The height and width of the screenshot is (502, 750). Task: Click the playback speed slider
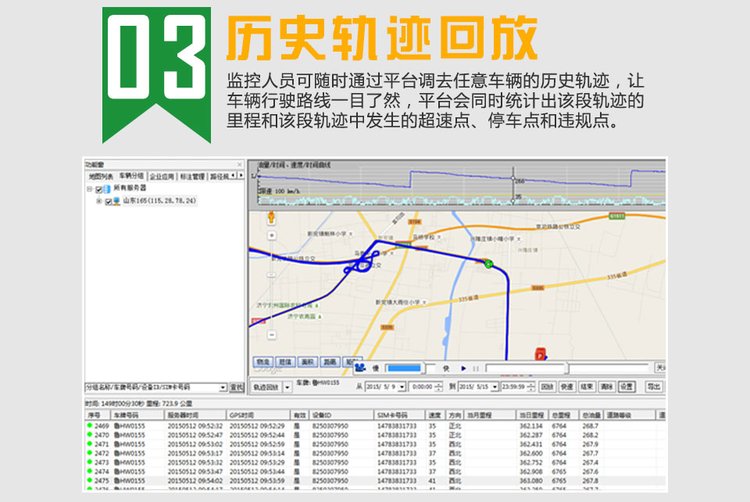[x=404, y=368]
